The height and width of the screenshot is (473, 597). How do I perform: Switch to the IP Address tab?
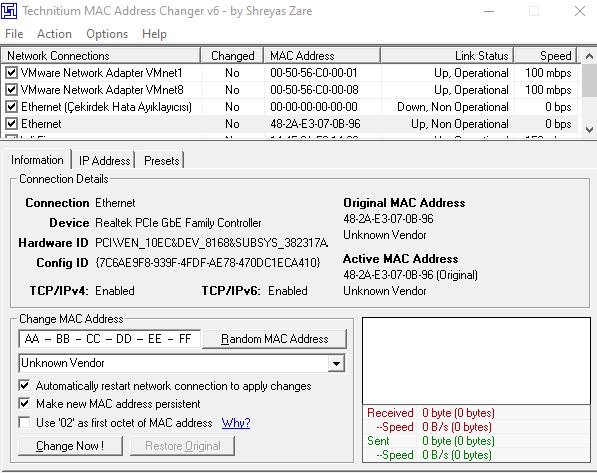point(104,161)
